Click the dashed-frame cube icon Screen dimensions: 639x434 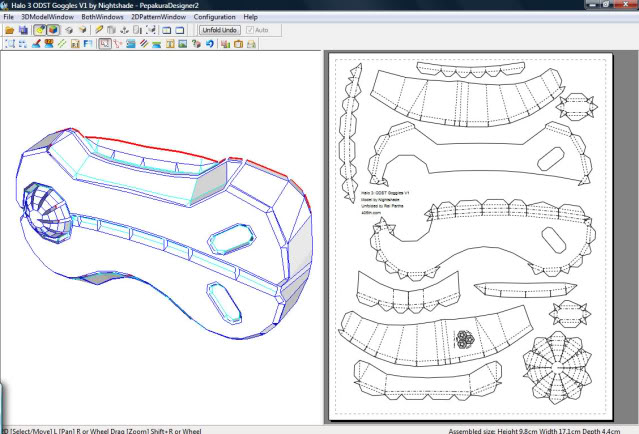[151, 30]
